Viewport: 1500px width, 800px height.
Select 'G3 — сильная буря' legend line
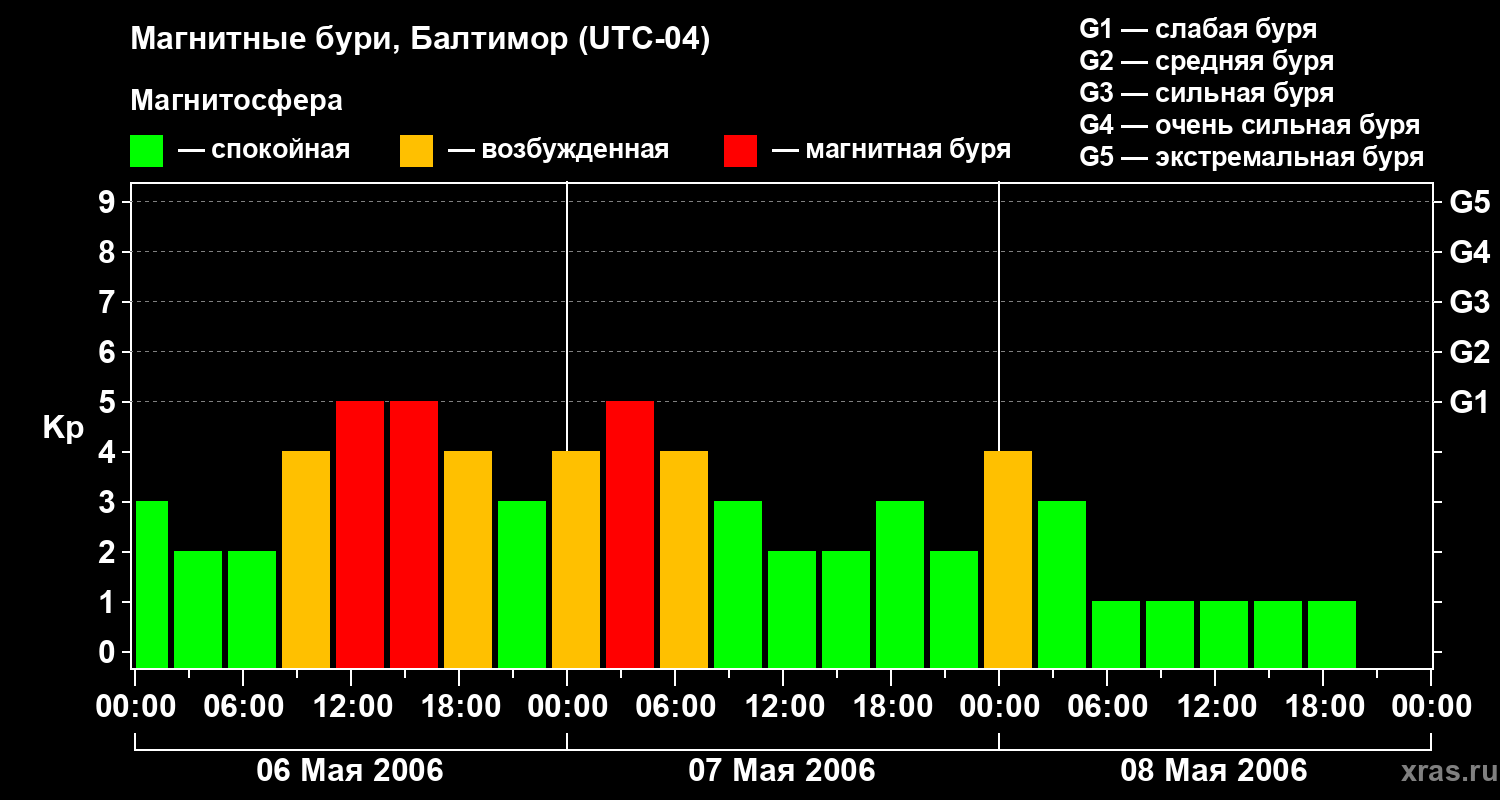[1206, 93]
